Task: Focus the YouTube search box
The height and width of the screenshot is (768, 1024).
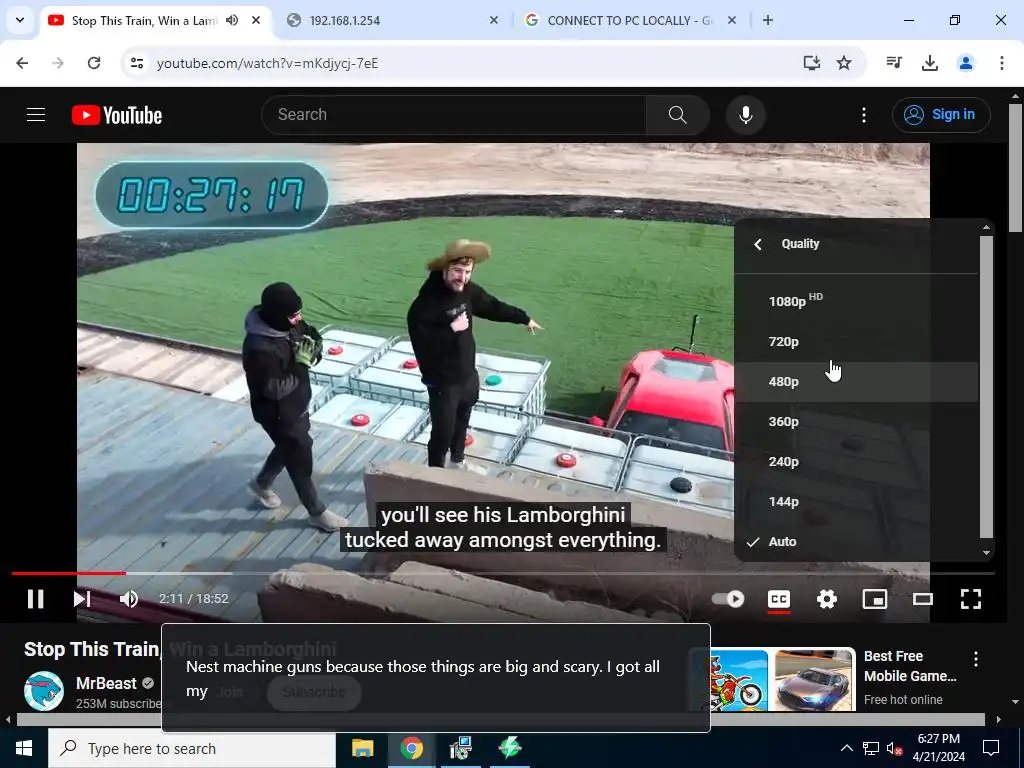Action: (x=454, y=115)
